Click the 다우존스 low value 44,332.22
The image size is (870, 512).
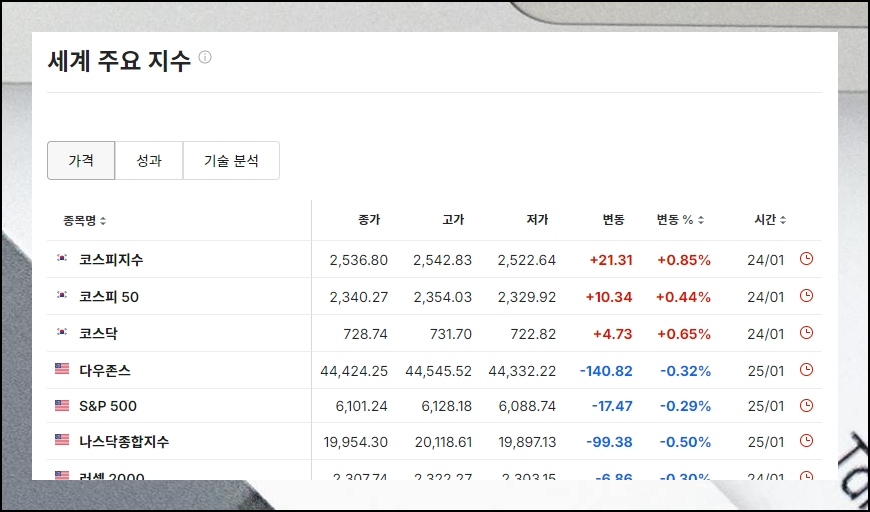click(x=522, y=371)
